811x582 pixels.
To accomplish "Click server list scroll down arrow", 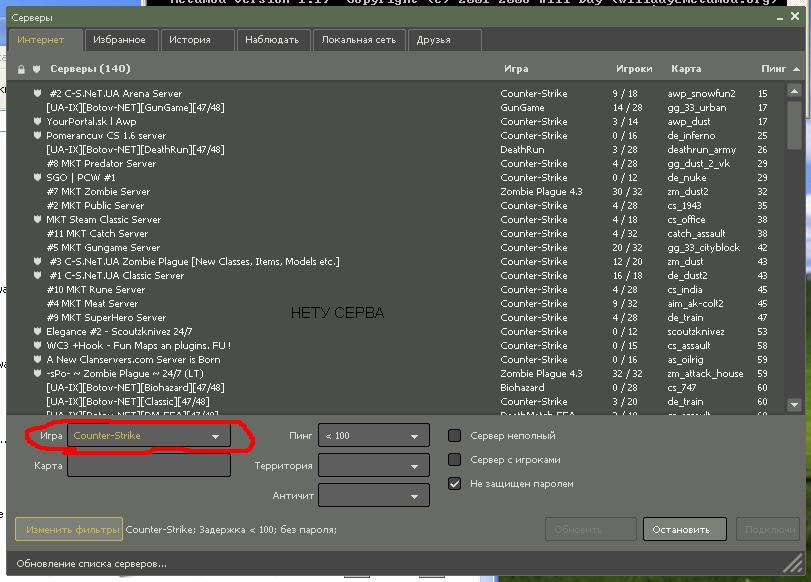I will pos(794,405).
